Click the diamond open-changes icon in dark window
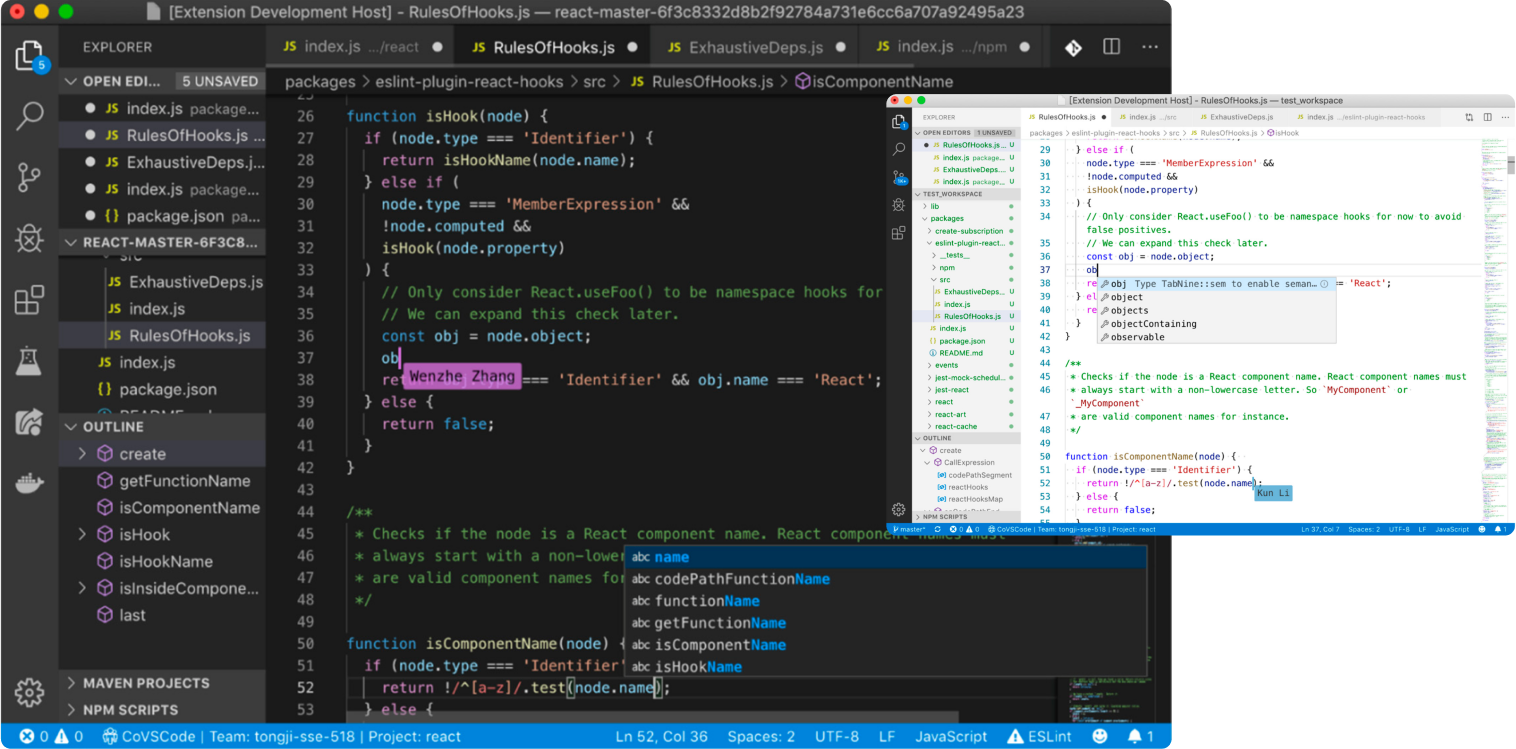This screenshot has height=749, width=1516. click(x=1073, y=47)
